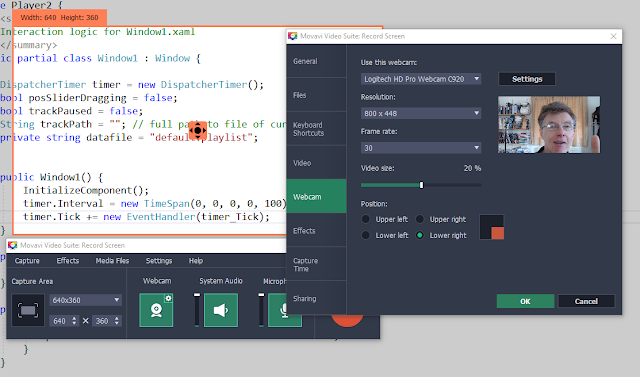Click the Video size slider handle
Screen dimensions: 640x377
pyautogui.click(x=422, y=185)
